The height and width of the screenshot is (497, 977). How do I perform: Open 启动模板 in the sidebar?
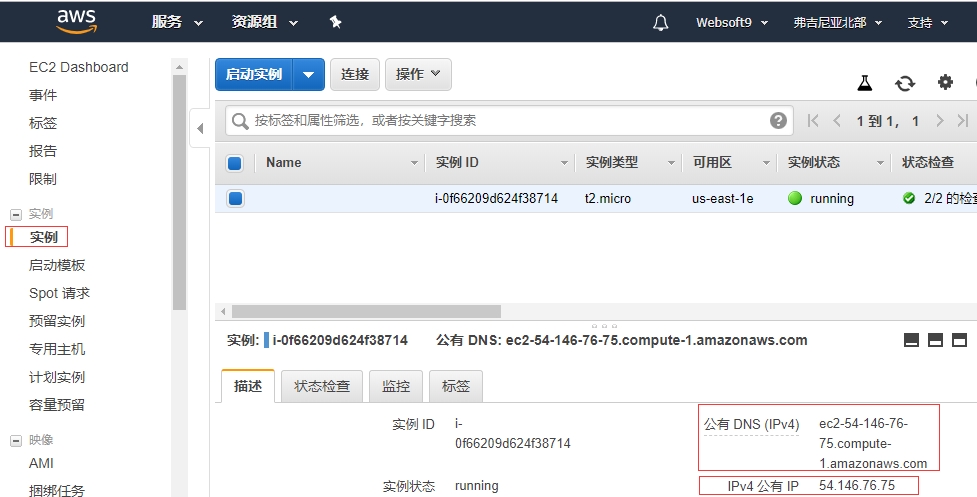point(57,265)
